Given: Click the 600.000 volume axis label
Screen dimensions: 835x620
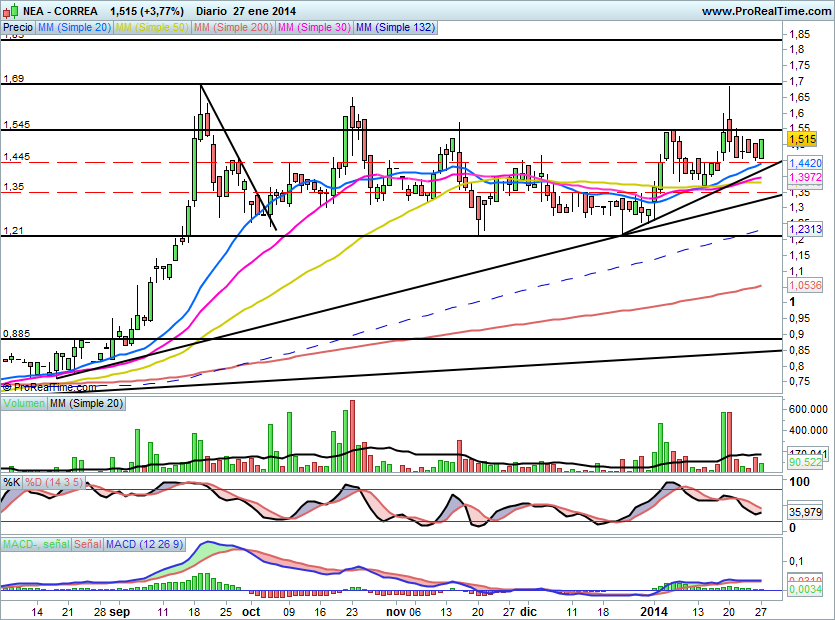Looking at the screenshot, I should [x=808, y=409].
